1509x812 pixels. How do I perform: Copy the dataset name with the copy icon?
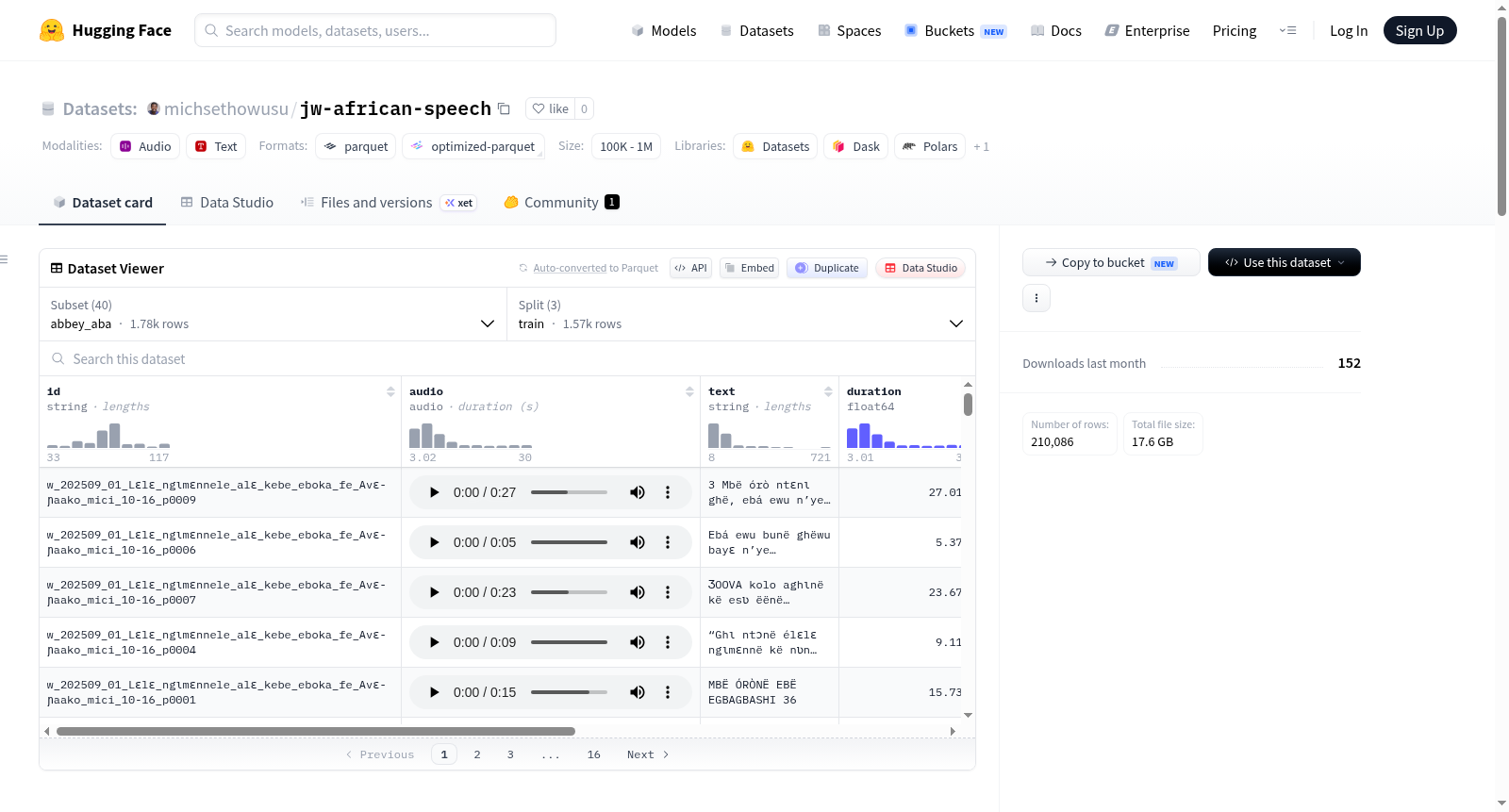[x=504, y=108]
